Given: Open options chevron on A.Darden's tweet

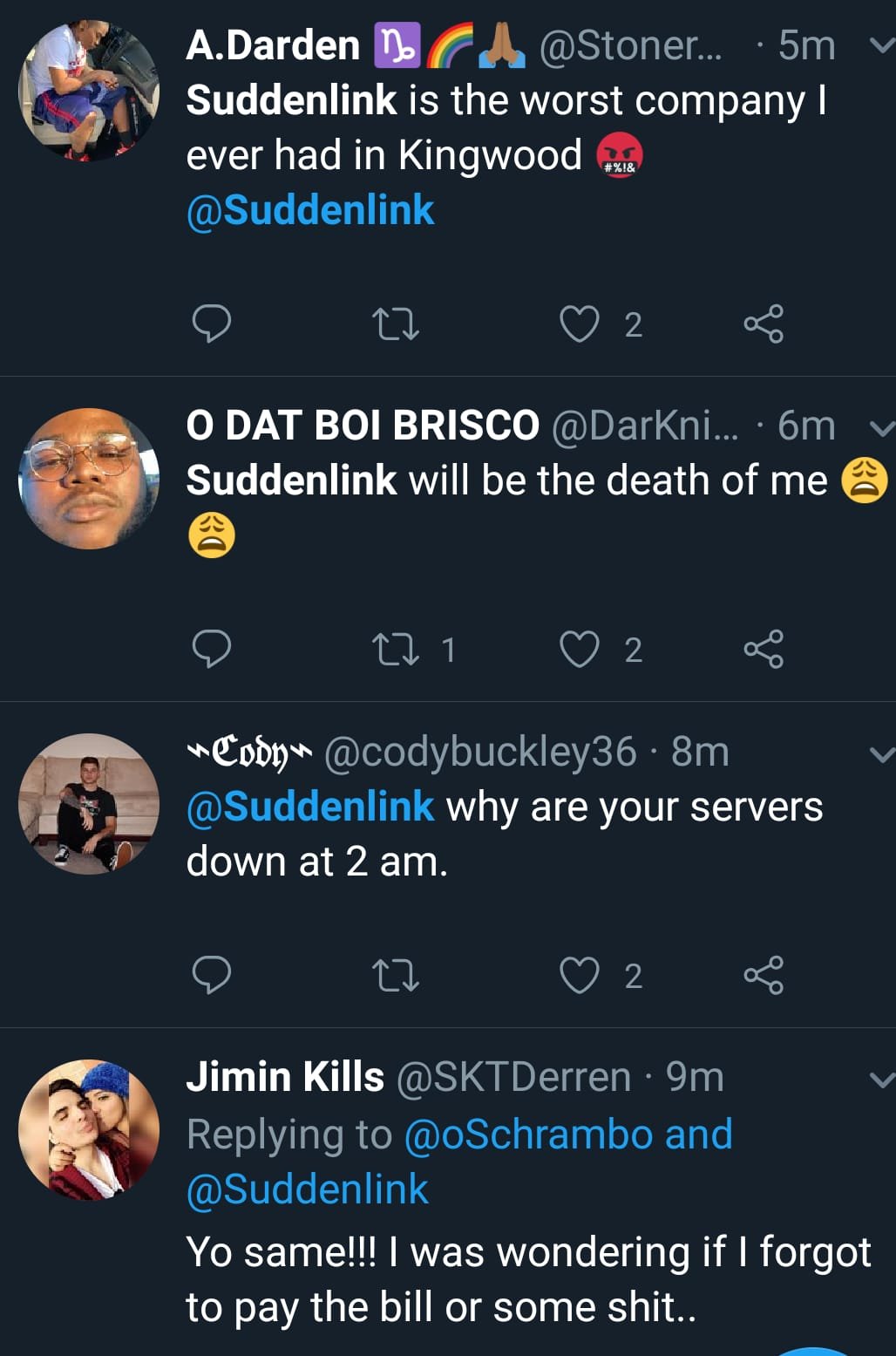Looking at the screenshot, I should [x=881, y=45].
